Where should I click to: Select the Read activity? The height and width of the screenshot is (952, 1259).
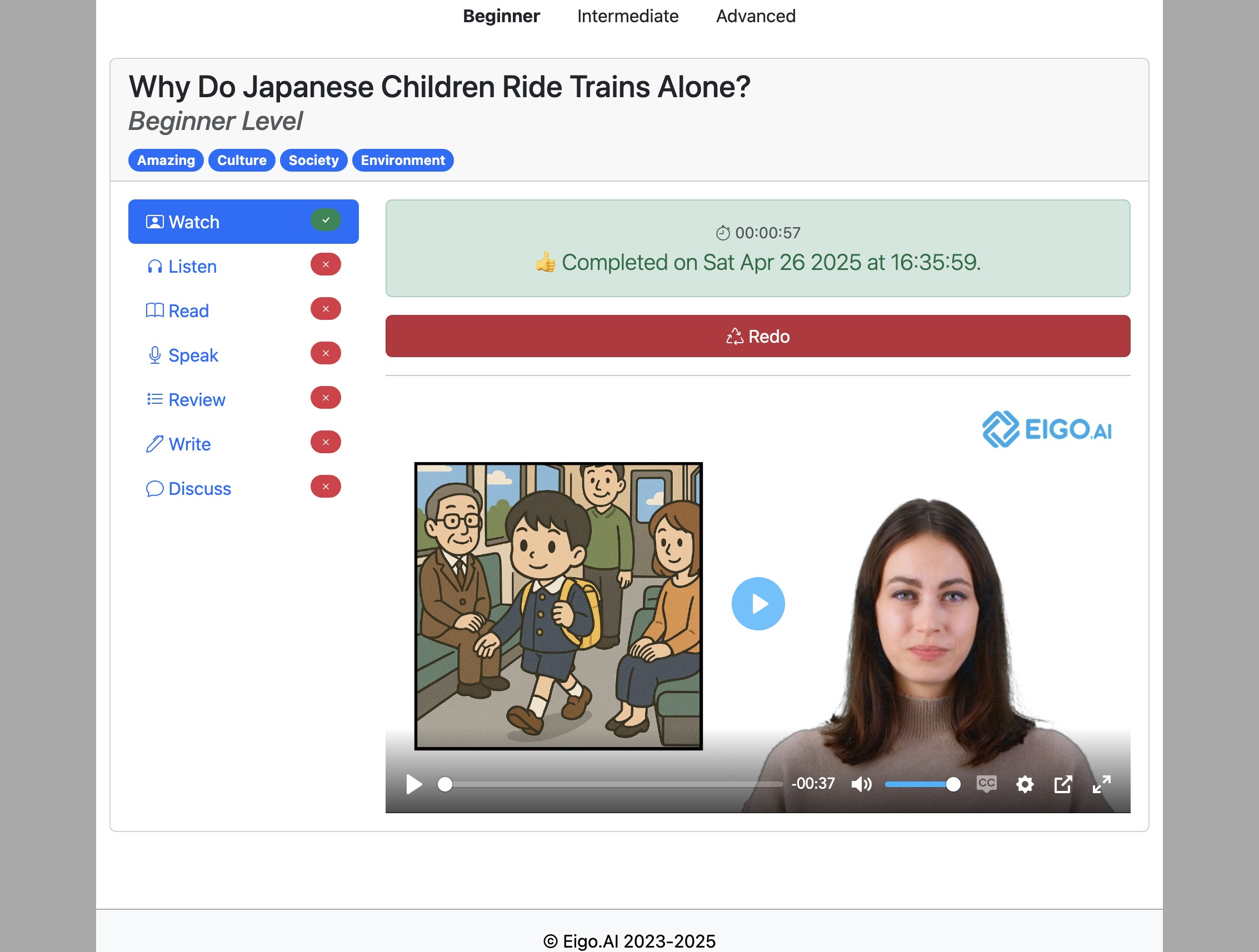click(x=243, y=310)
